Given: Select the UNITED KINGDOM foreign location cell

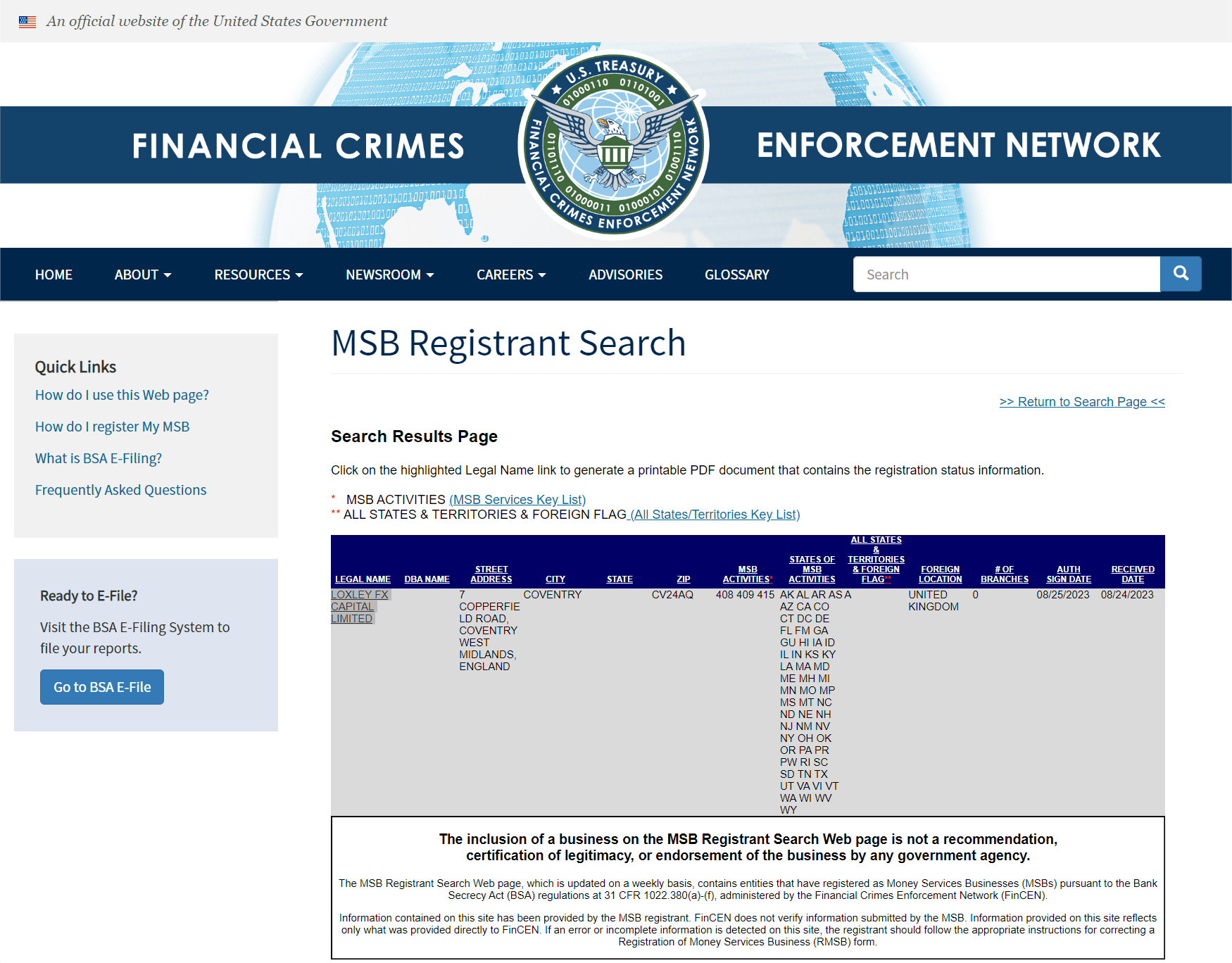Looking at the screenshot, I should [x=933, y=600].
